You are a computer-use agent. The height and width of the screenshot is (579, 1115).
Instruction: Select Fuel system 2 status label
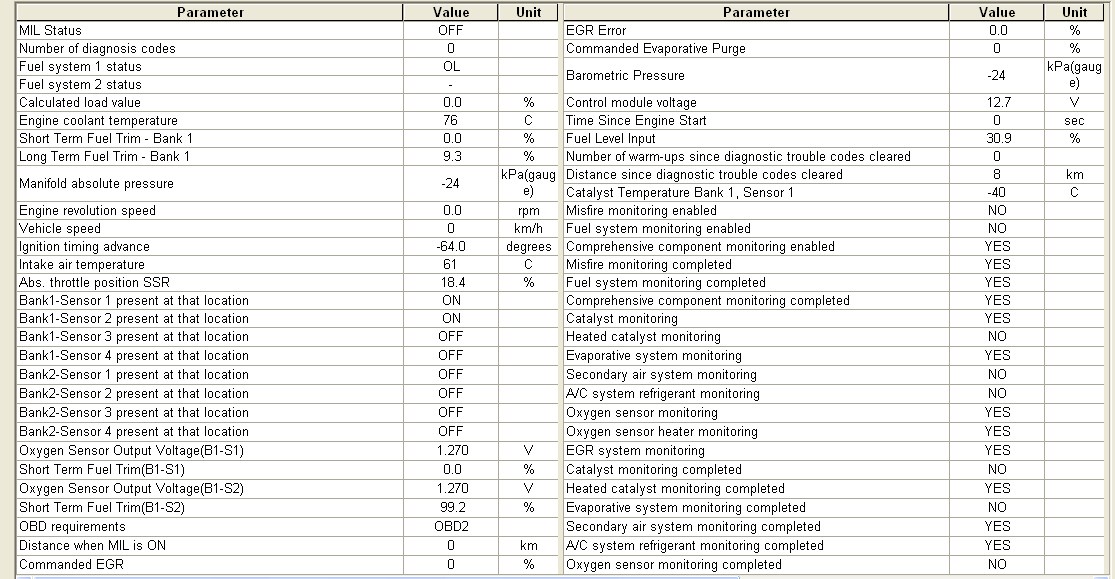coord(80,85)
